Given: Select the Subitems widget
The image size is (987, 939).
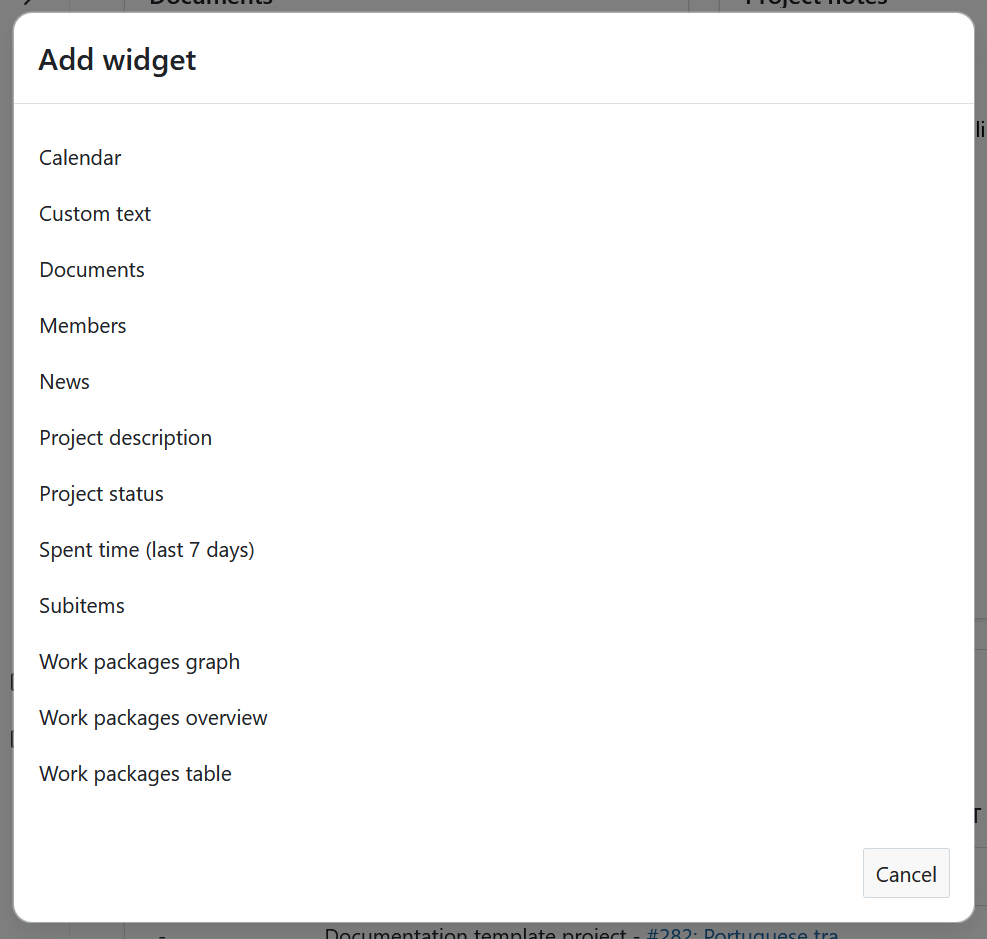Looking at the screenshot, I should click(81, 605).
